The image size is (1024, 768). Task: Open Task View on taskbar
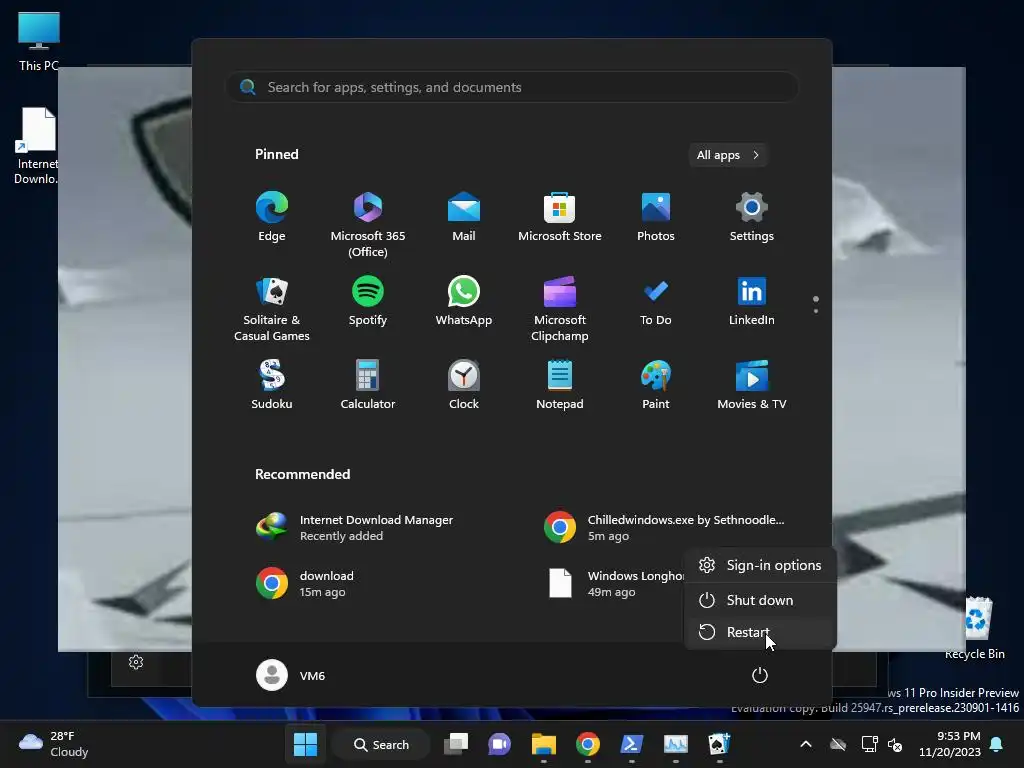click(x=456, y=744)
